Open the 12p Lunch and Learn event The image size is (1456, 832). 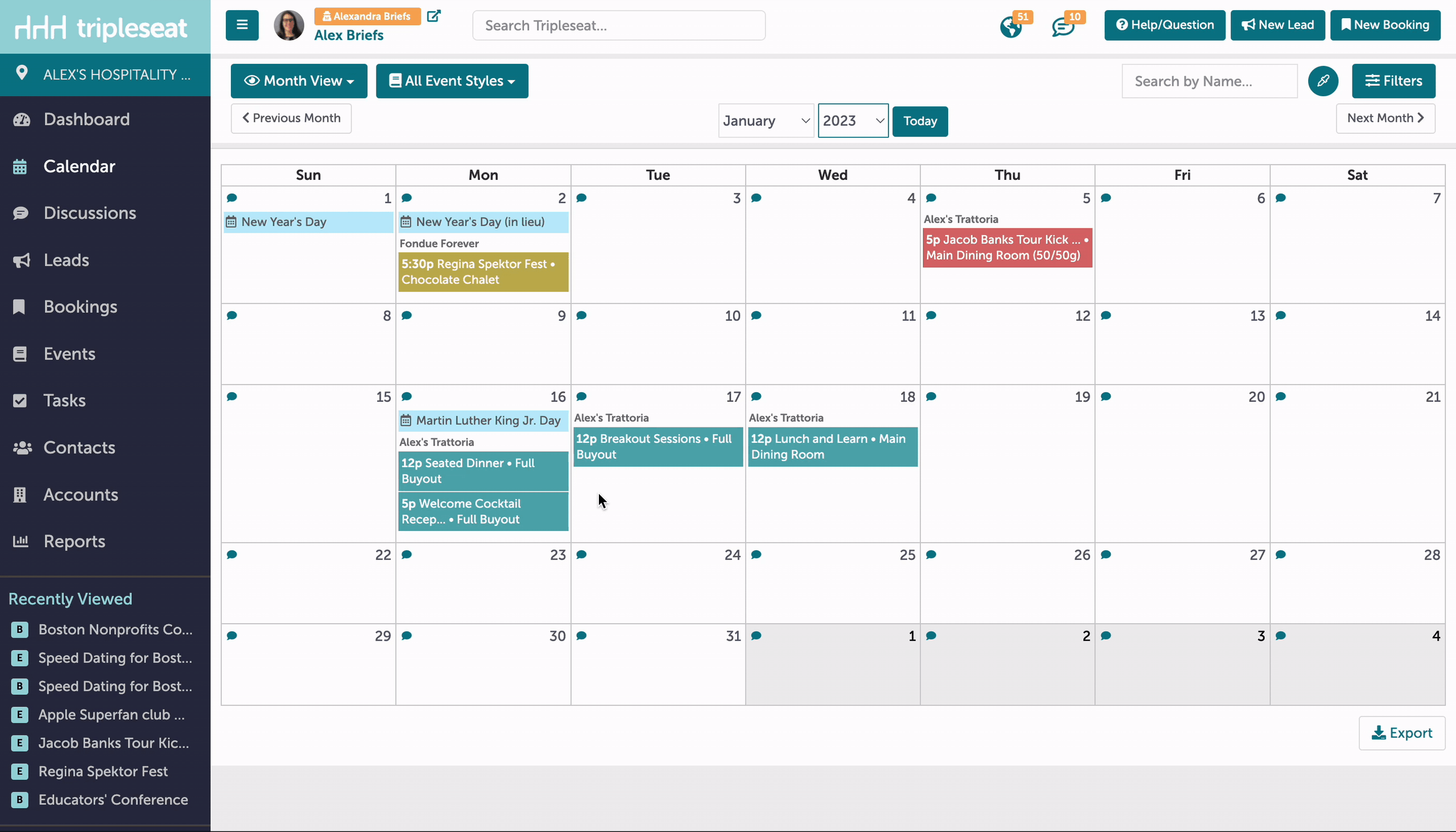click(833, 447)
